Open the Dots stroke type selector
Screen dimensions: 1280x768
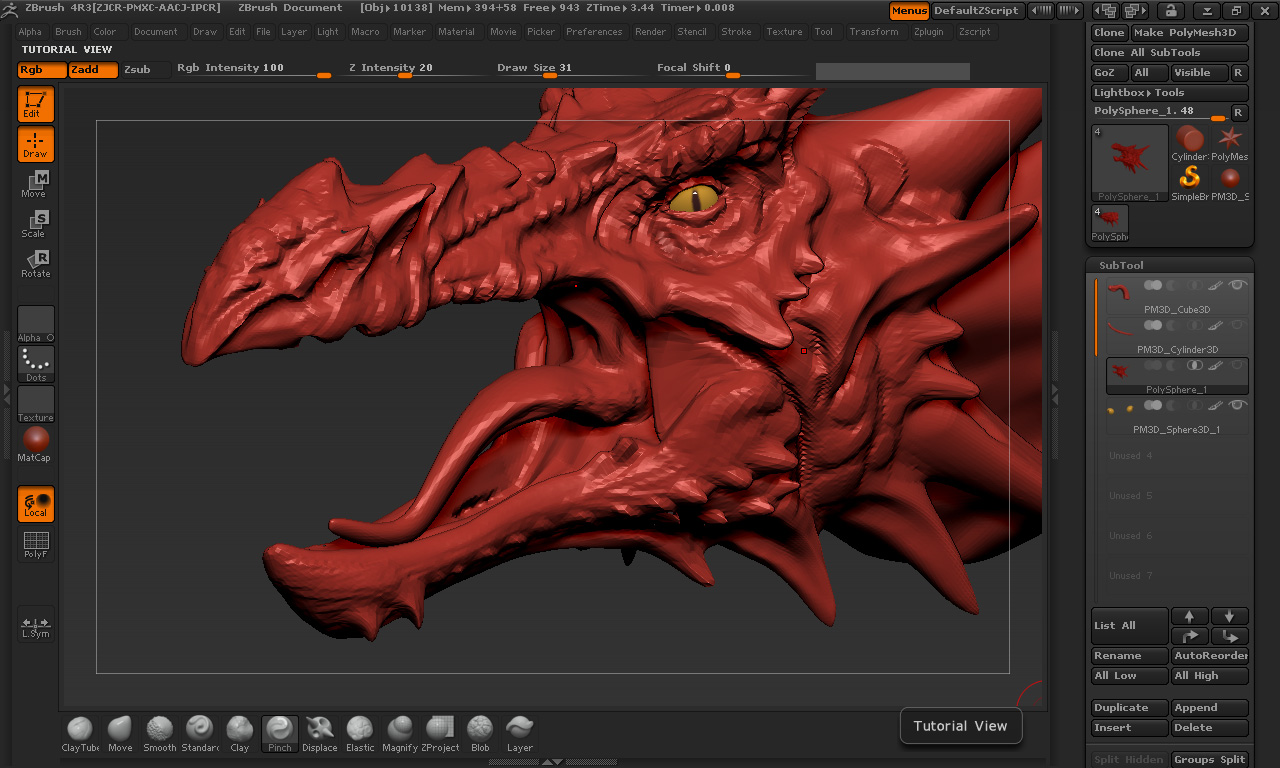pyautogui.click(x=35, y=364)
